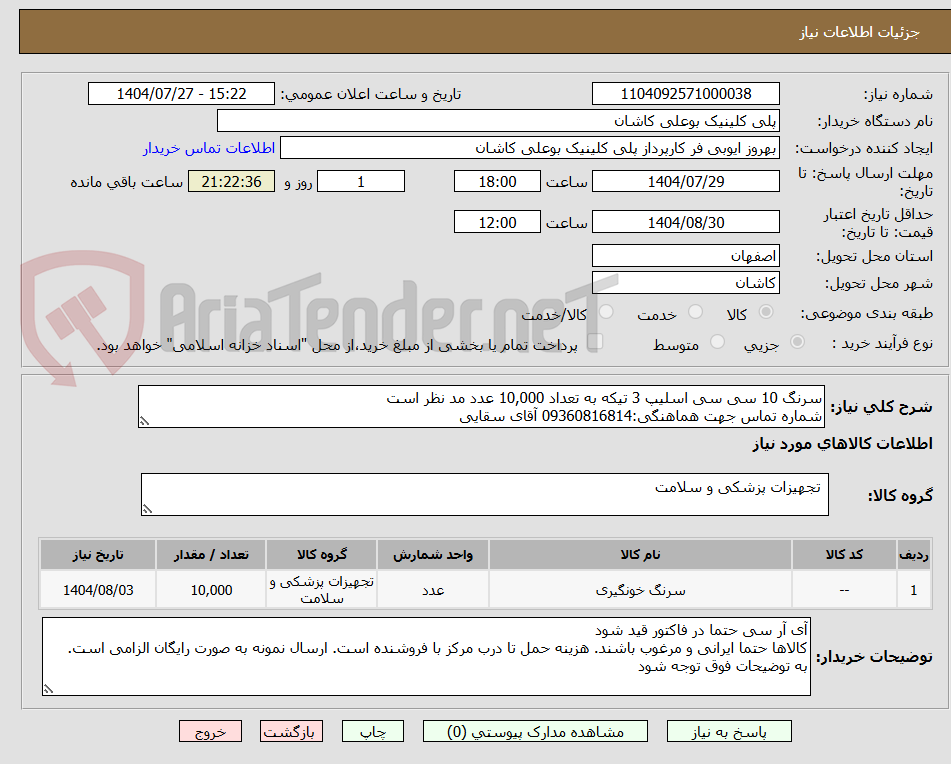Select the خدمت classification radio button
951x764 pixels.
(x=694, y=310)
